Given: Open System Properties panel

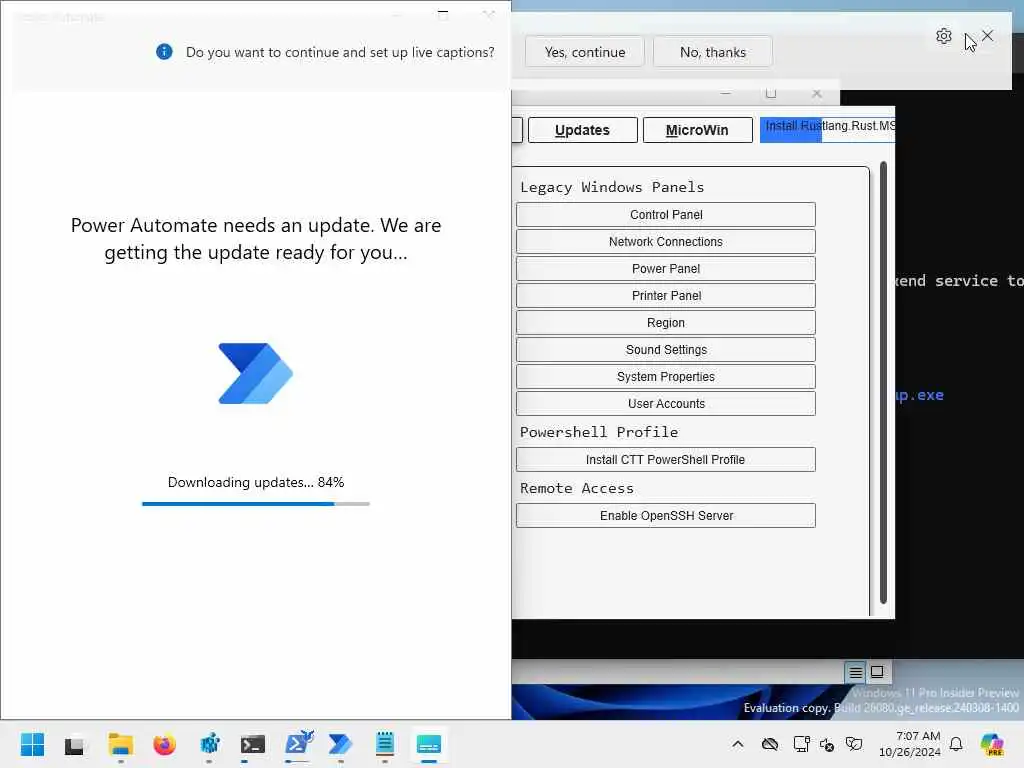Looking at the screenshot, I should [x=665, y=377].
